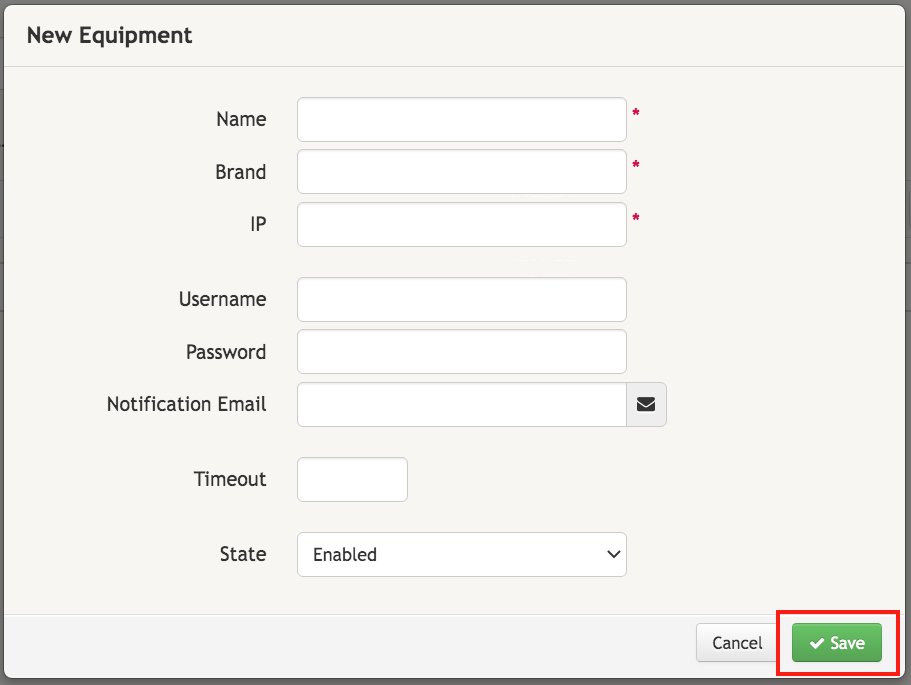Click the envelope icon beside Notification Email
This screenshot has height=685, width=911.
pyautogui.click(x=646, y=404)
